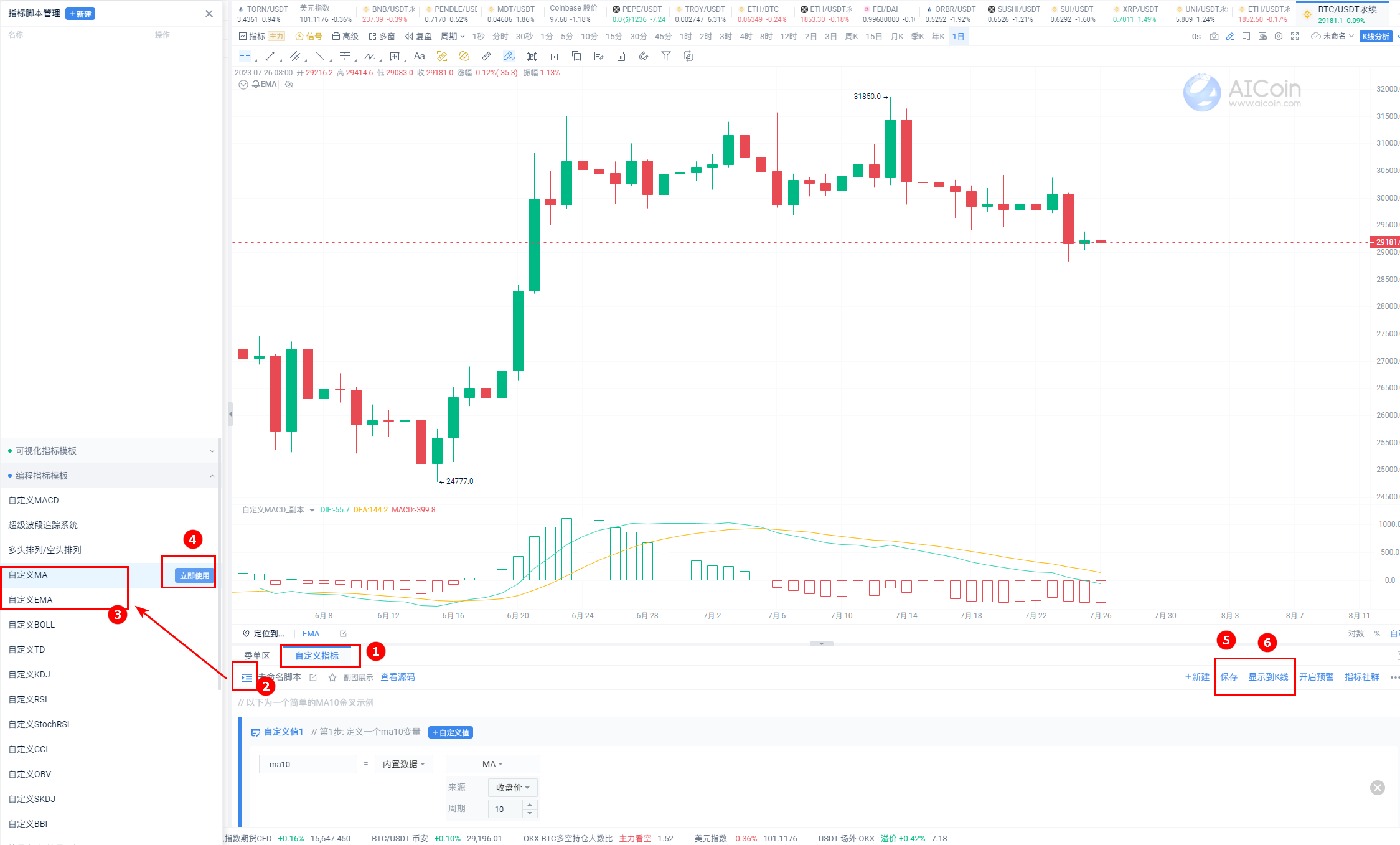Open 查看源码 link
Screen dimensions: 1400x845
click(397, 677)
